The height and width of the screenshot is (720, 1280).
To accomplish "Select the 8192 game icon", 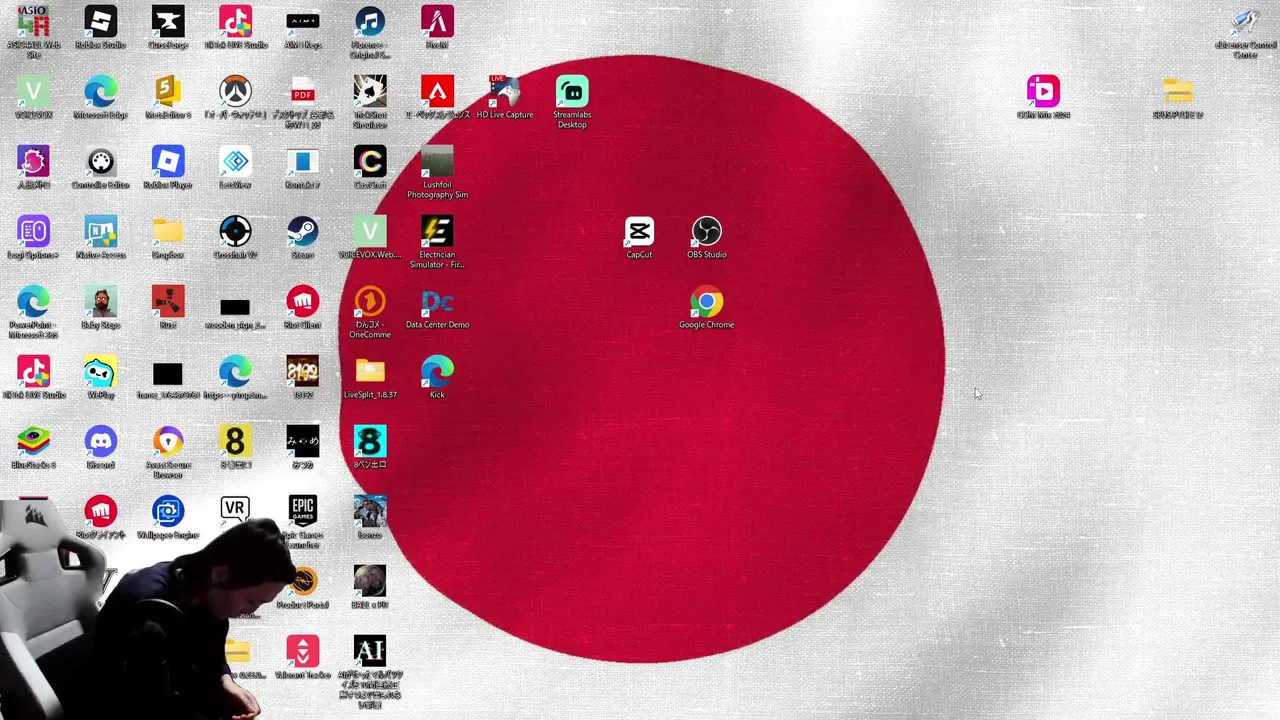I will pos(303,372).
